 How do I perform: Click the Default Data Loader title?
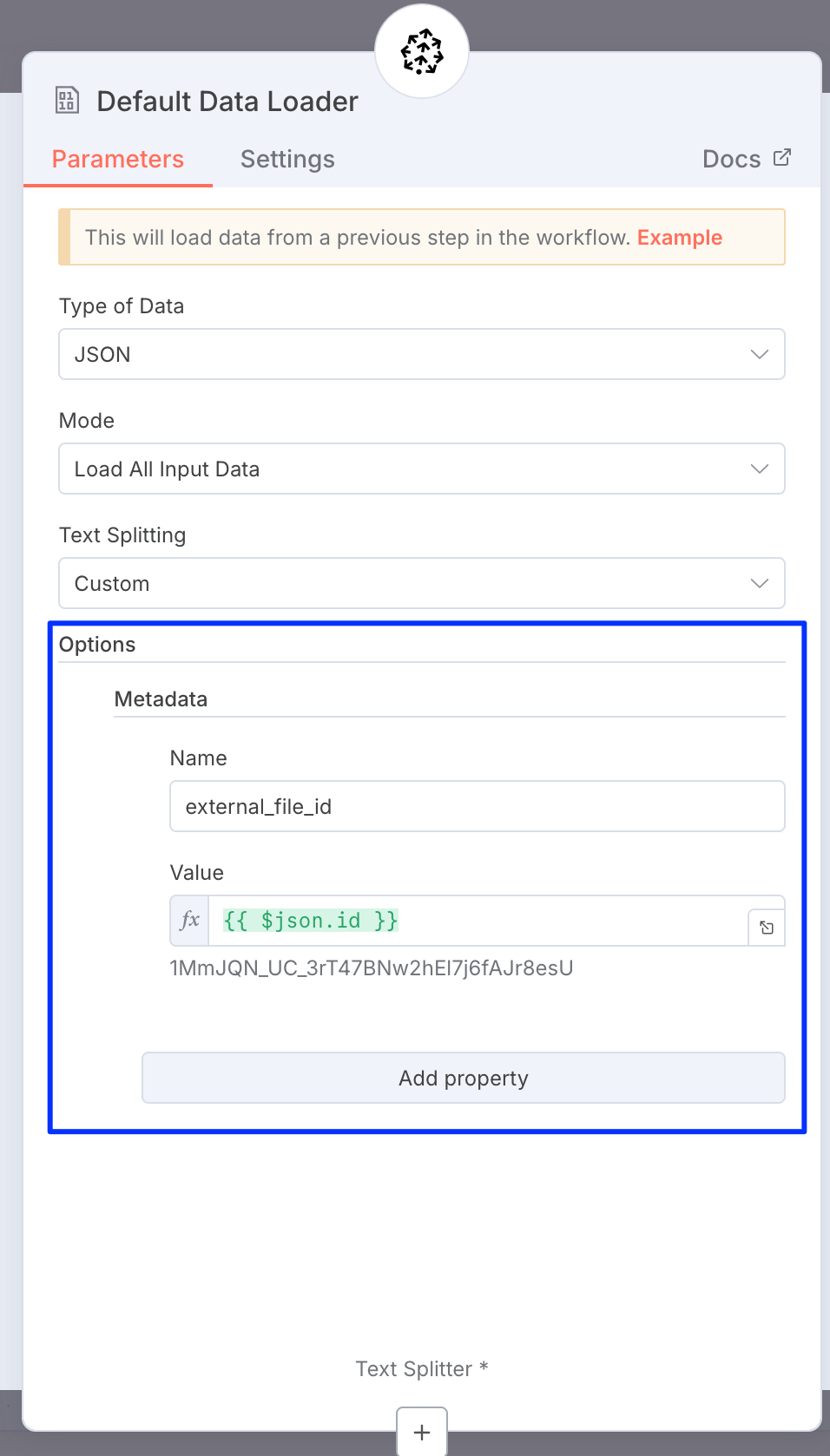(x=227, y=102)
